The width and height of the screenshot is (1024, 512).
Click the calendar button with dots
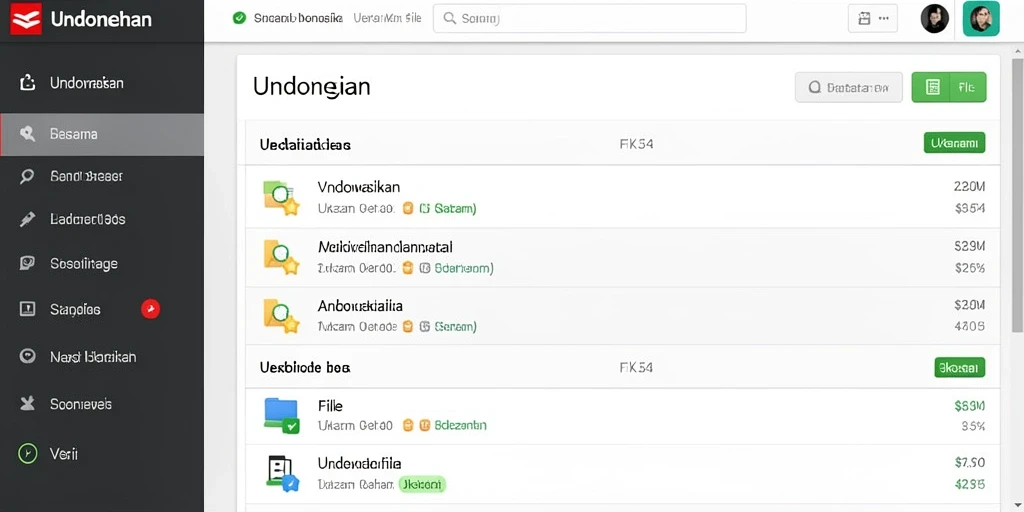point(872,19)
